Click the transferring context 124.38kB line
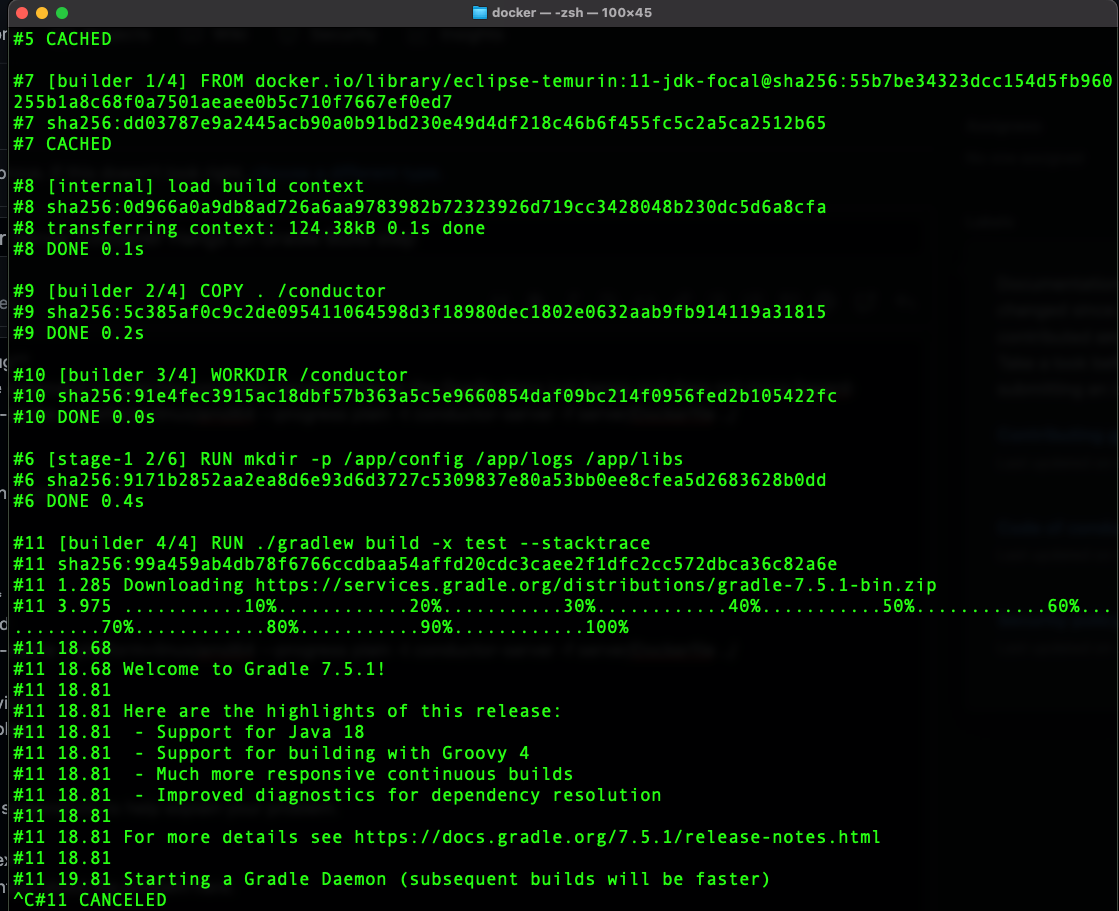 tap(248, 228)
